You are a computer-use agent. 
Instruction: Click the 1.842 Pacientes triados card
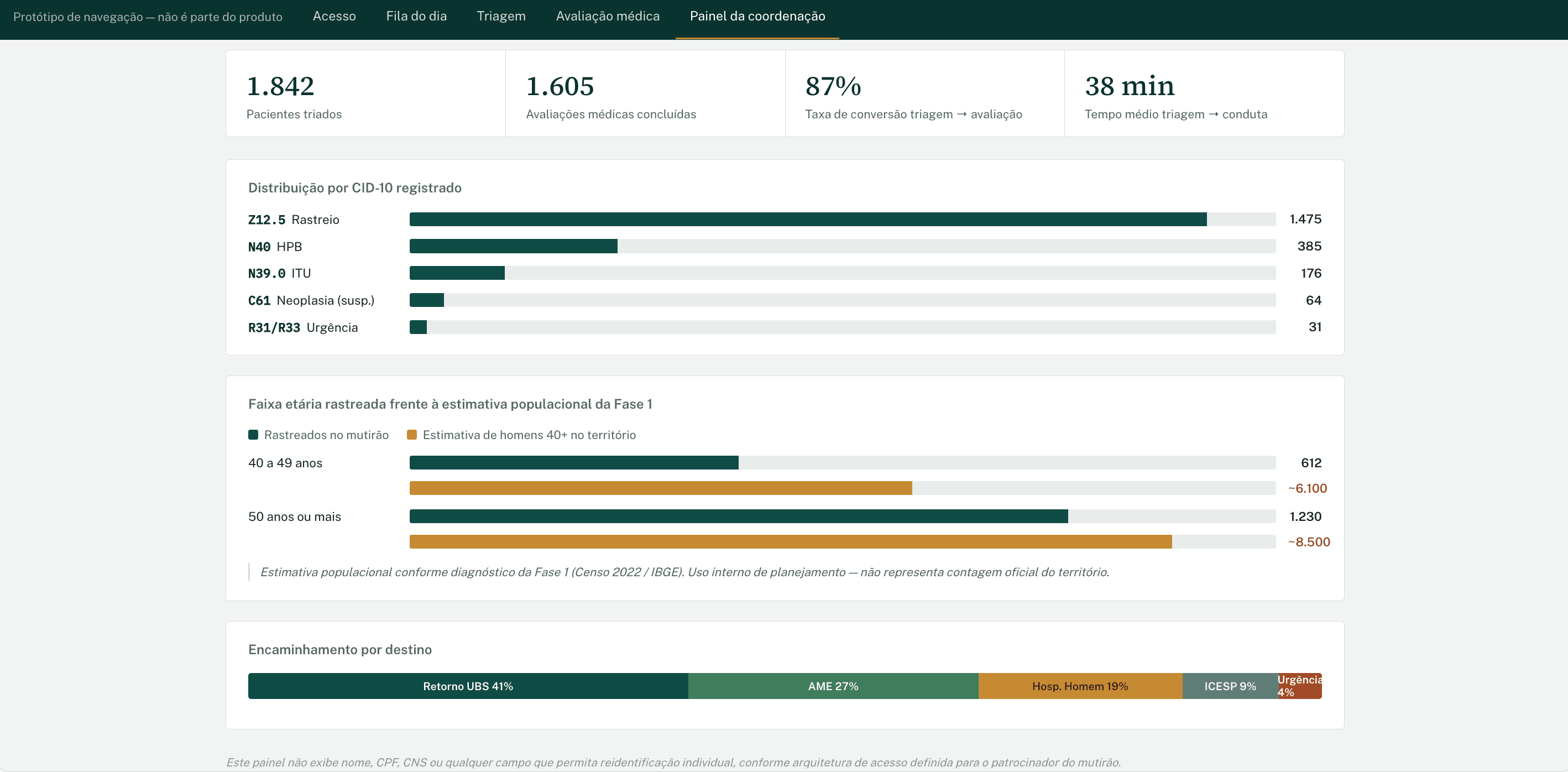366,94
